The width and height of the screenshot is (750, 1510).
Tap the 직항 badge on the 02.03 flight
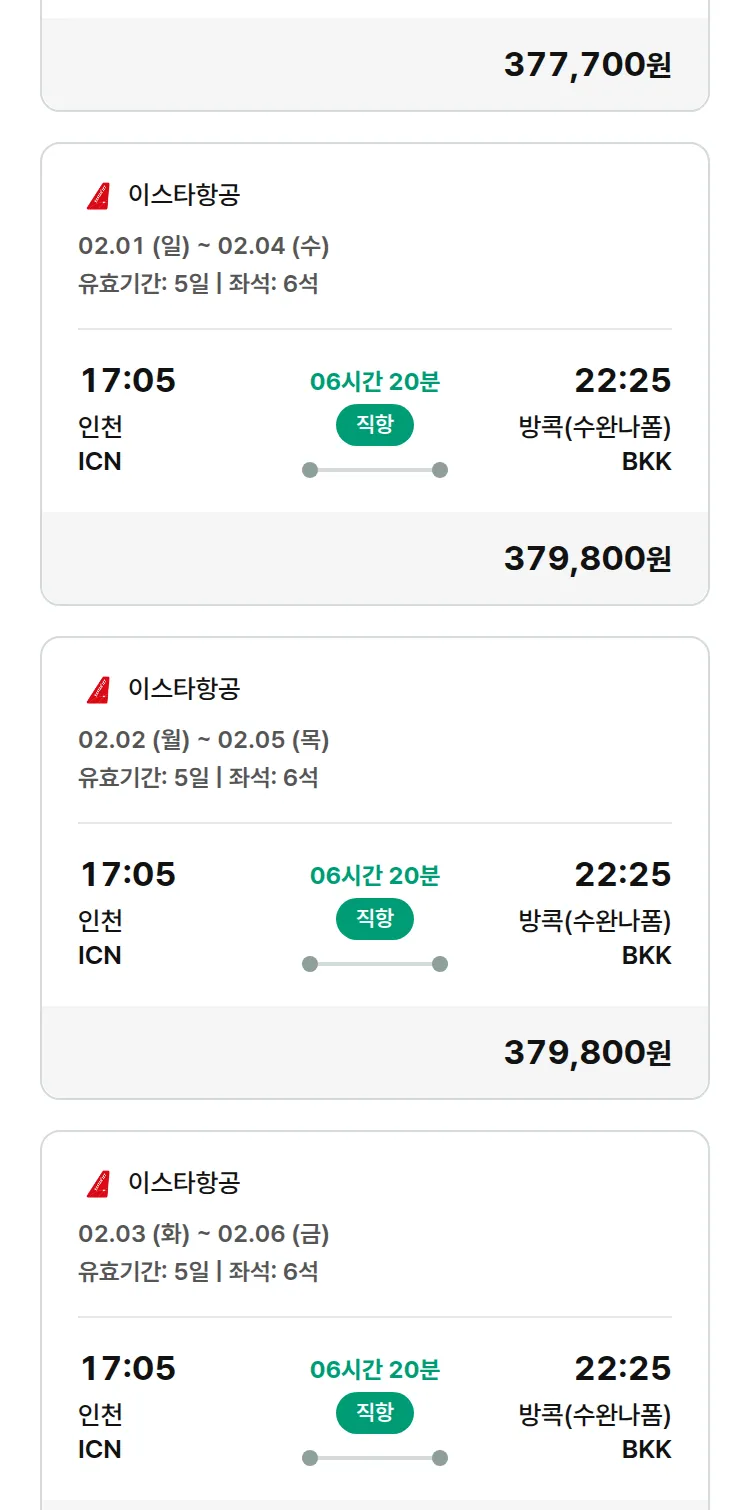coord(375,1413)
